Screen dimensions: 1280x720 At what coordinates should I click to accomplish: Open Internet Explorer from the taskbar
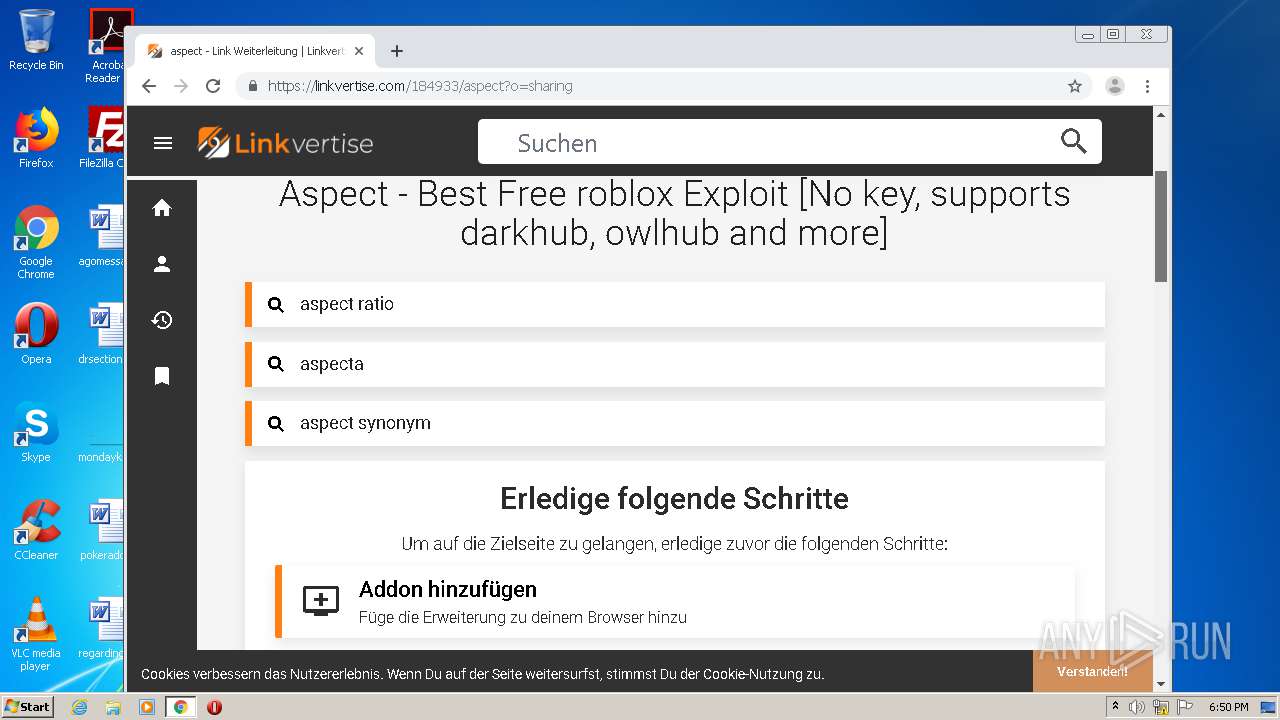point(79,707)
